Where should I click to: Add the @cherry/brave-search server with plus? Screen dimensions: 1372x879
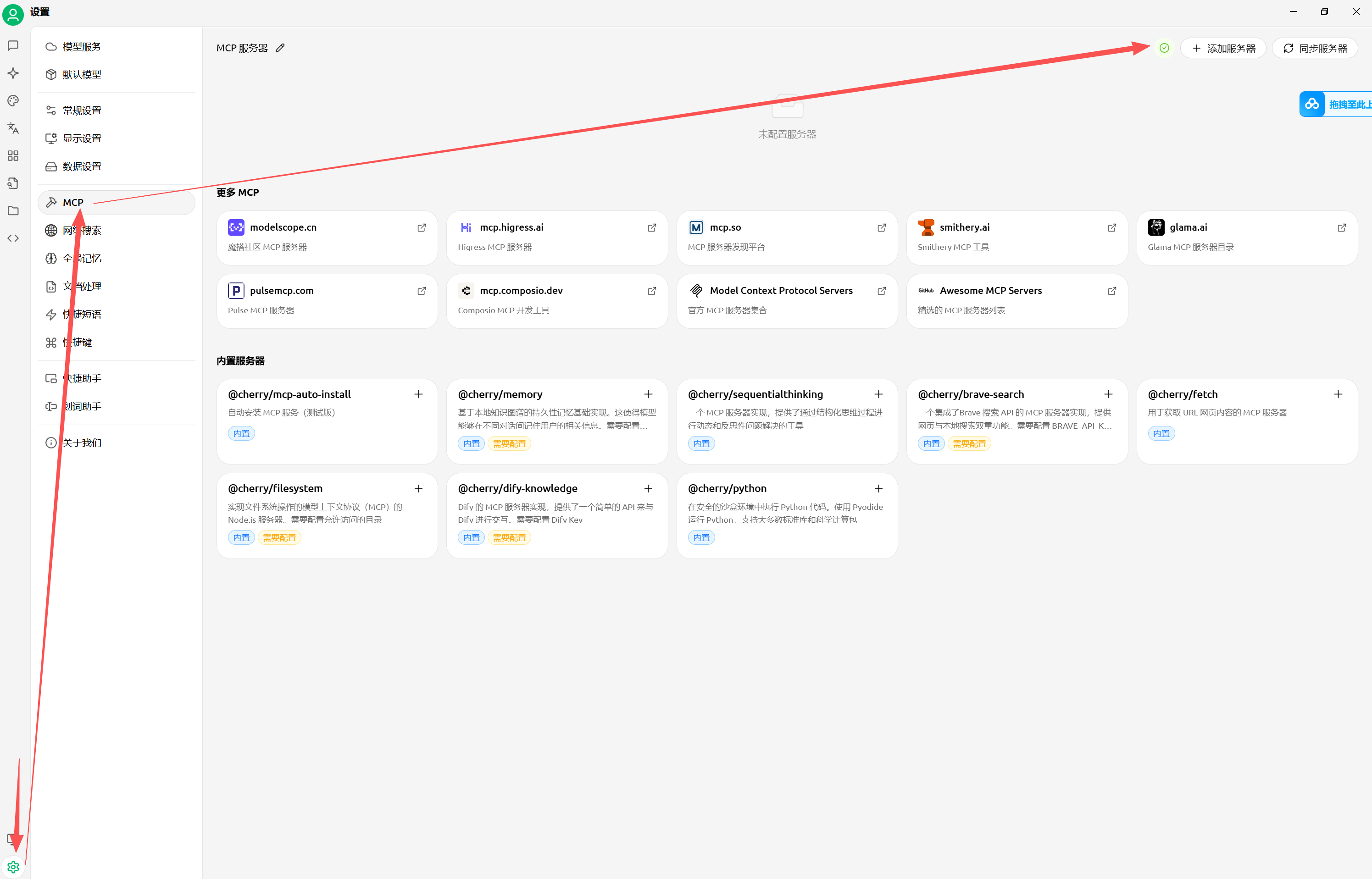[x=1108, y=394]
